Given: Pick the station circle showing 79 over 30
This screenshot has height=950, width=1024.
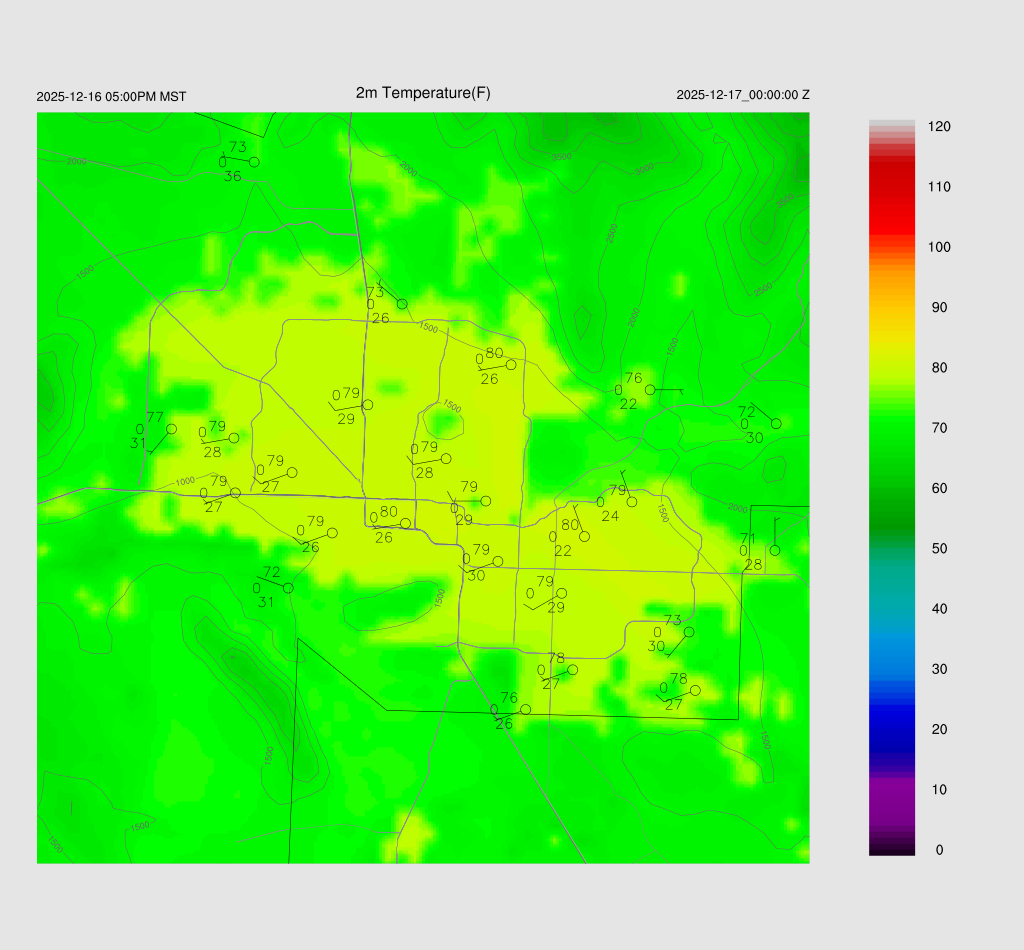Looking at the screenshot, I should (x=498, y=561).
